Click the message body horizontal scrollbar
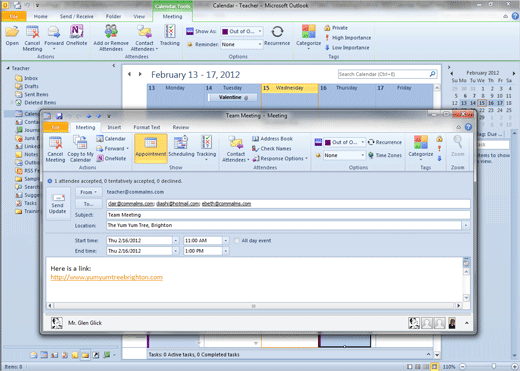The height and width of the screenshot is (371, 520). pos(254,306)
